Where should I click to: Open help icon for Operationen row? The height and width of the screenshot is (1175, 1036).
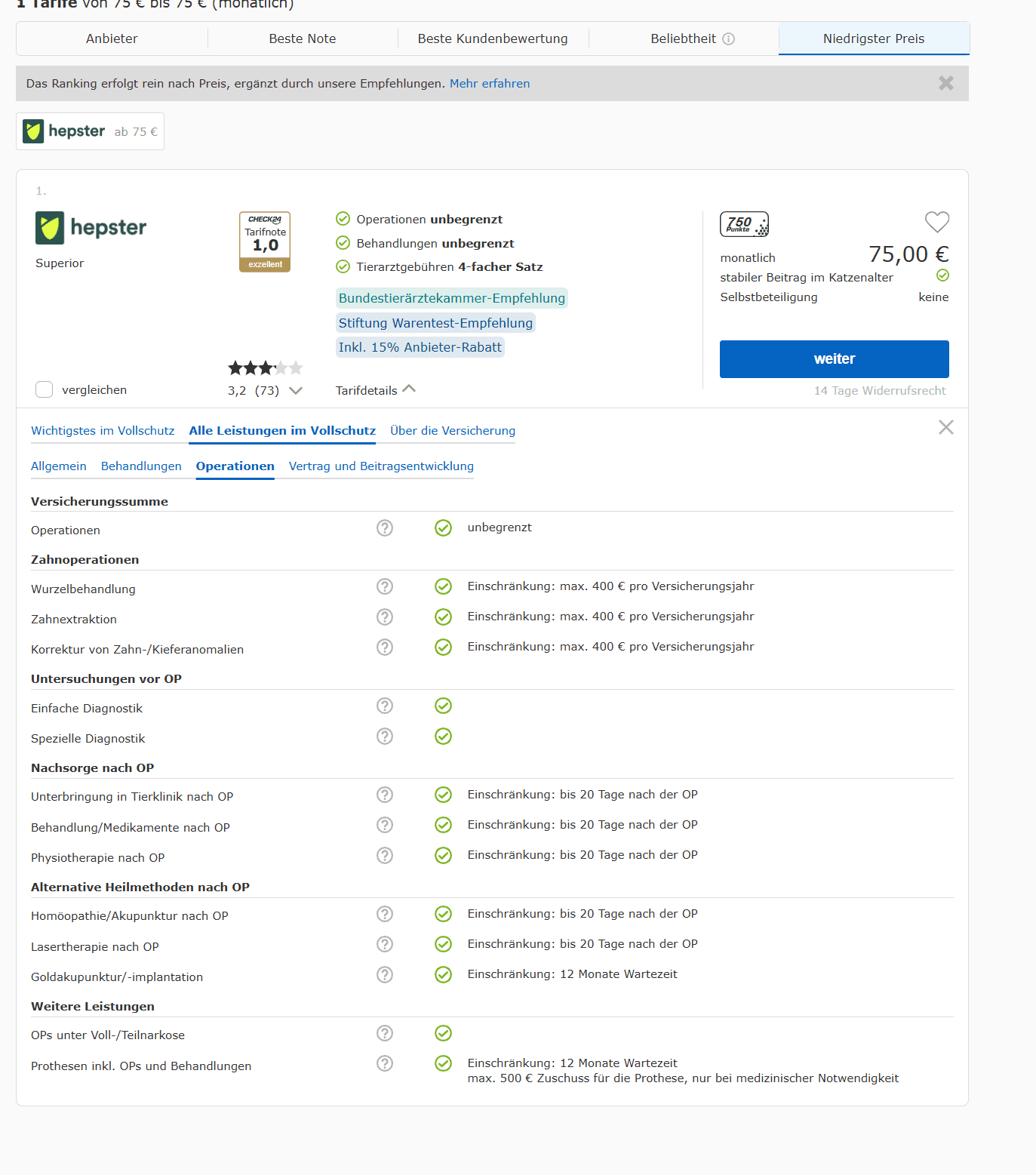[x=385, y=528]
